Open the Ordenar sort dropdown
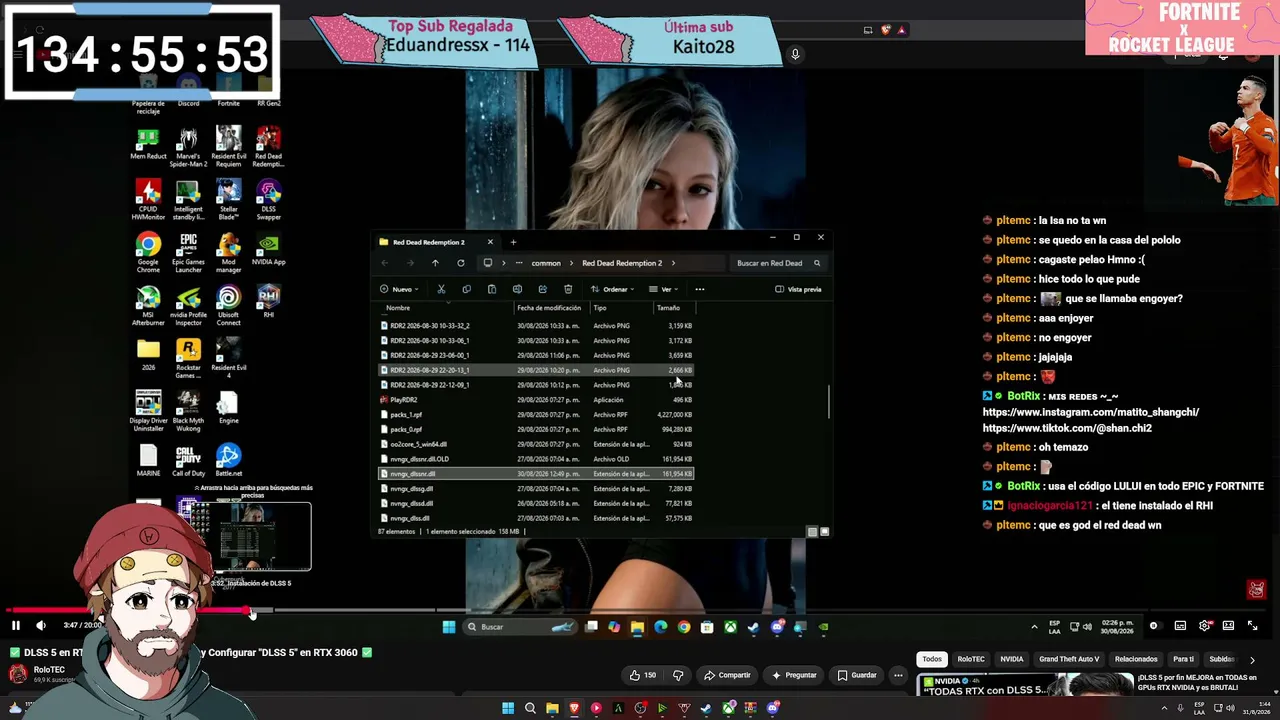Viewport: 1280px width, 720px height. [x=613, y=289]
